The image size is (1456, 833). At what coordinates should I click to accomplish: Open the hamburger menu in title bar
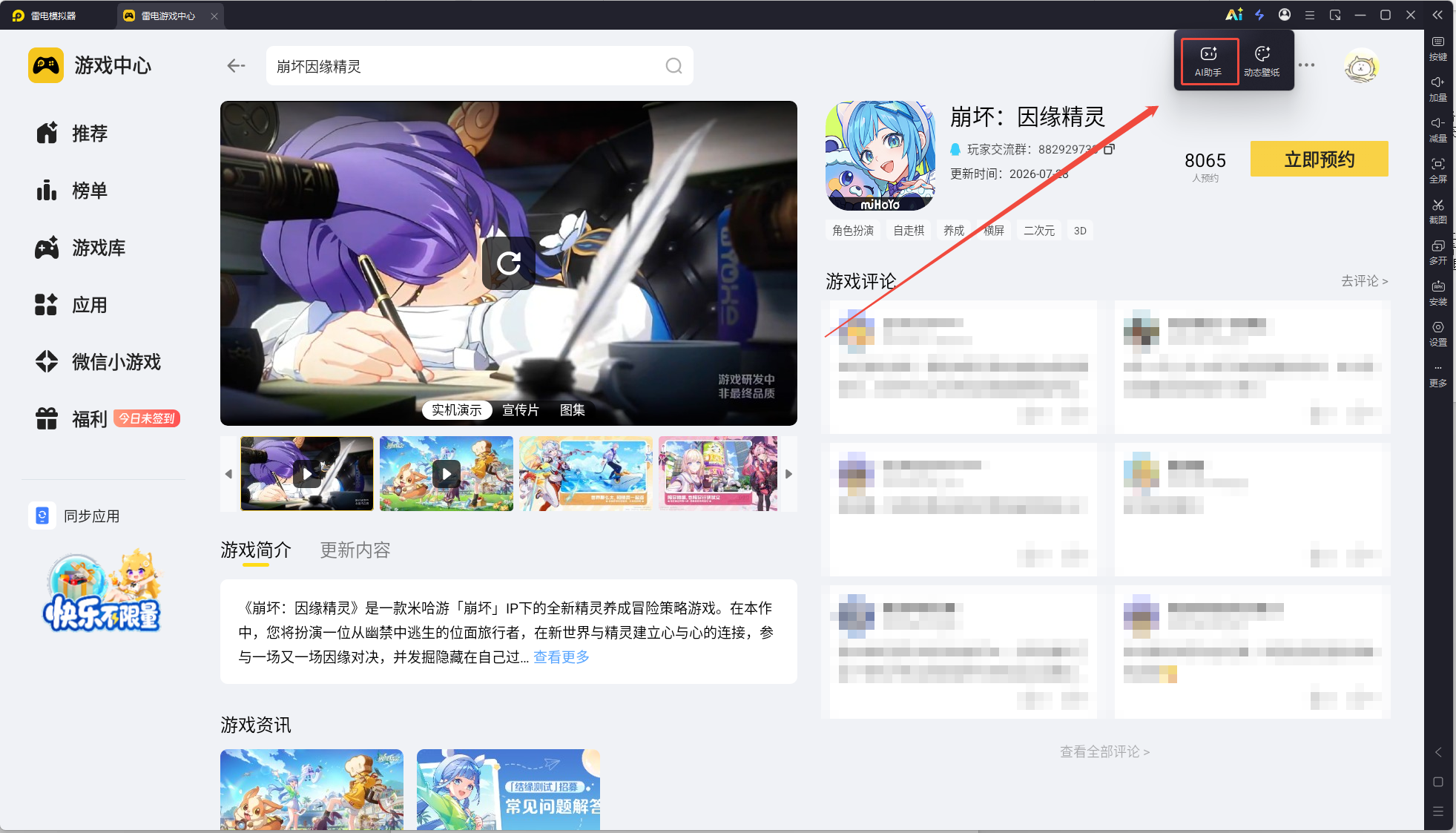pos(1310,15)
